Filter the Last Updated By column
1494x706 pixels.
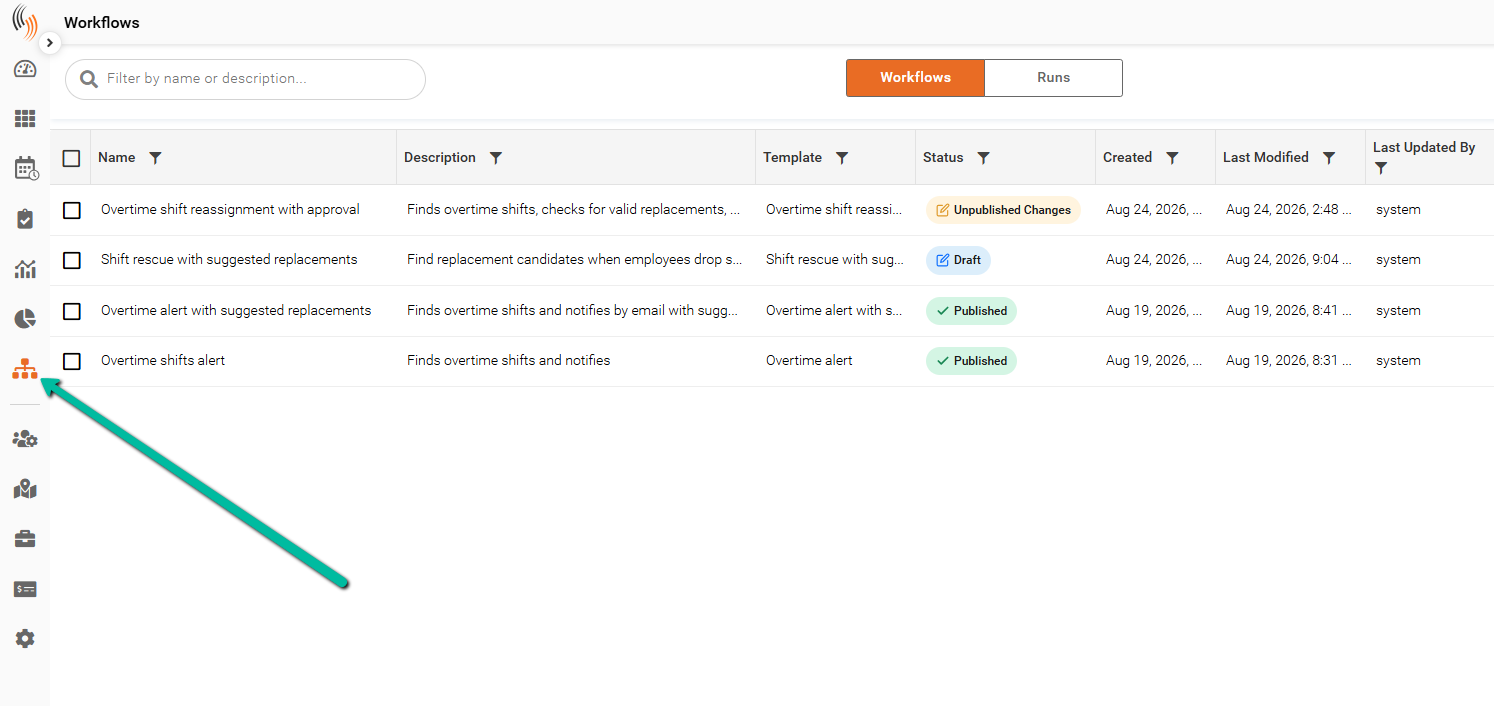(x=1381, y=168)
